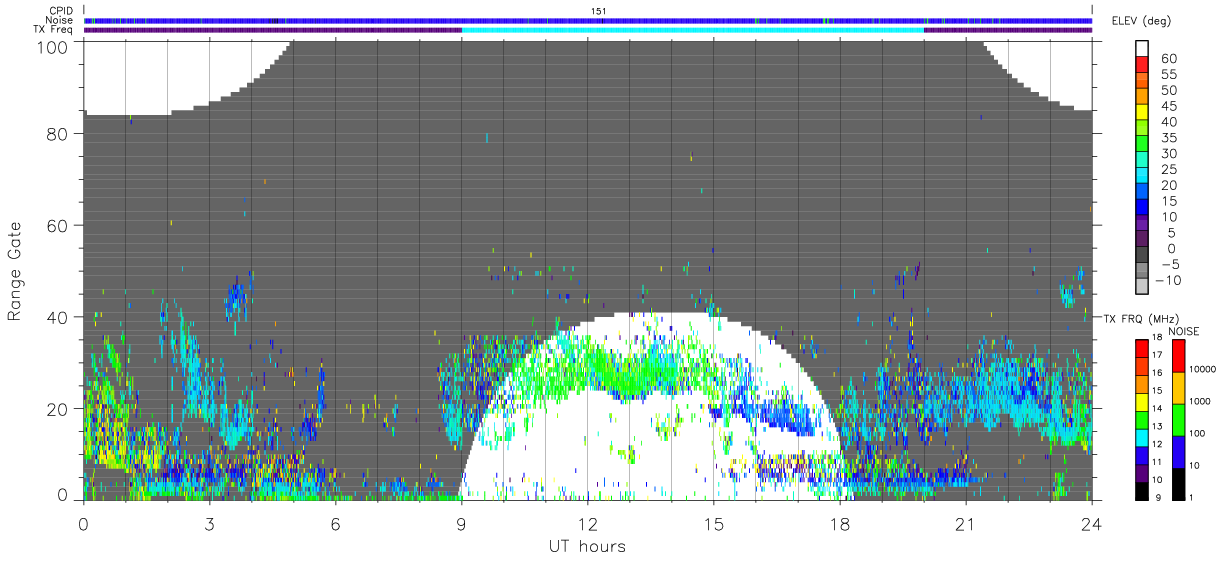Click the '100' label on the NOISE scale

1198,433
